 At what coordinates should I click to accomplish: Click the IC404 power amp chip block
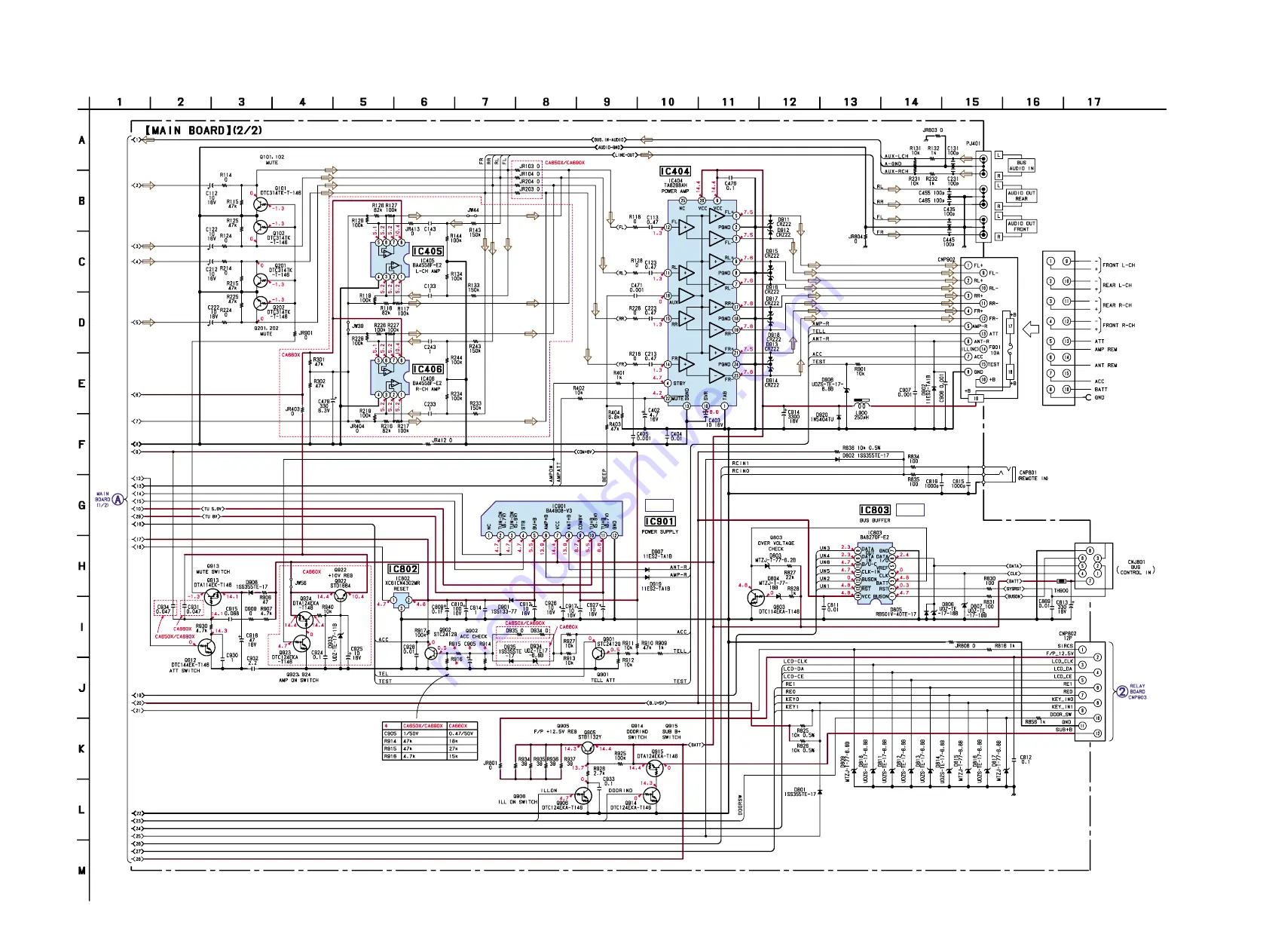(702, 302)
